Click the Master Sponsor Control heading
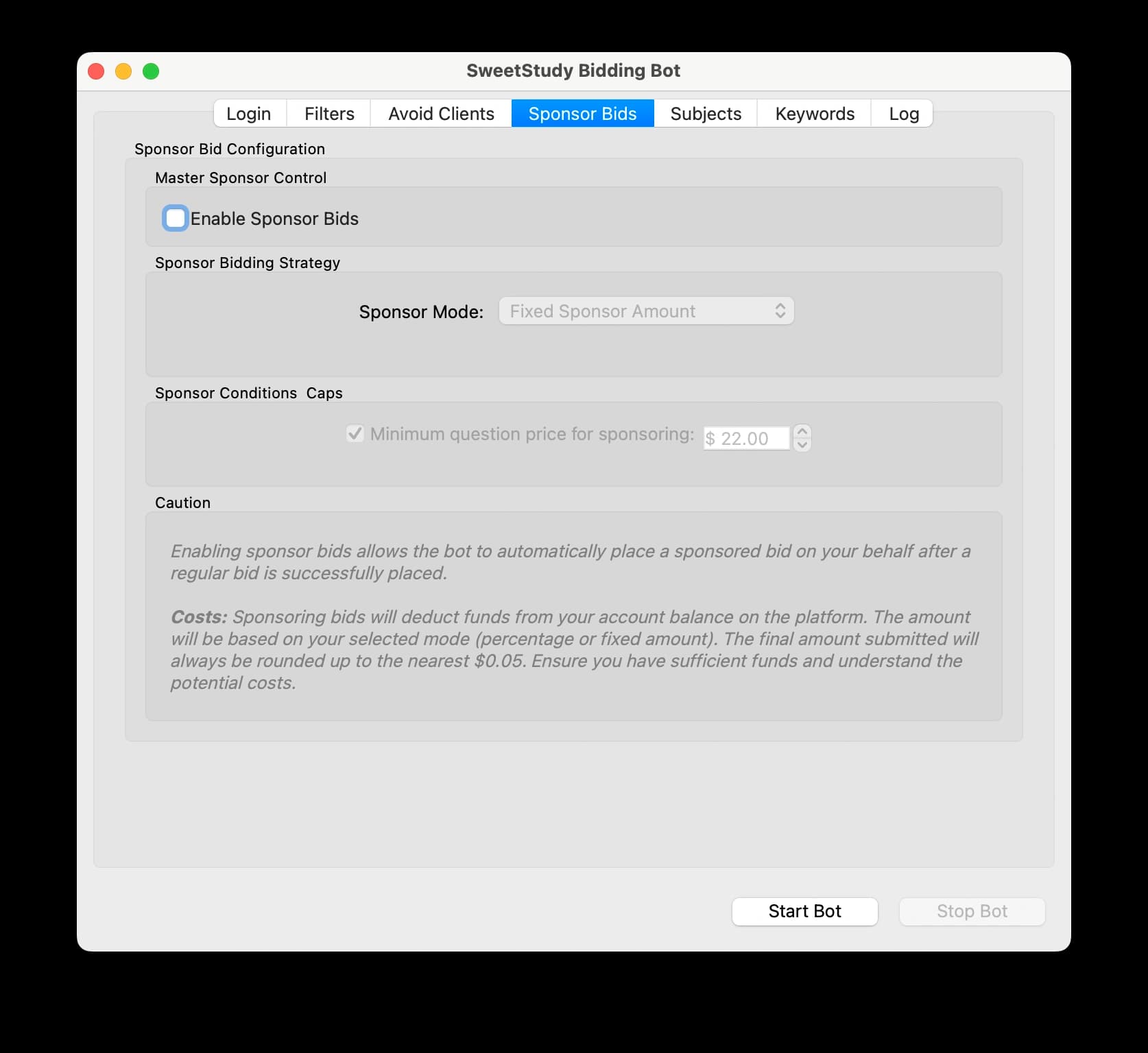 (241, 178)
